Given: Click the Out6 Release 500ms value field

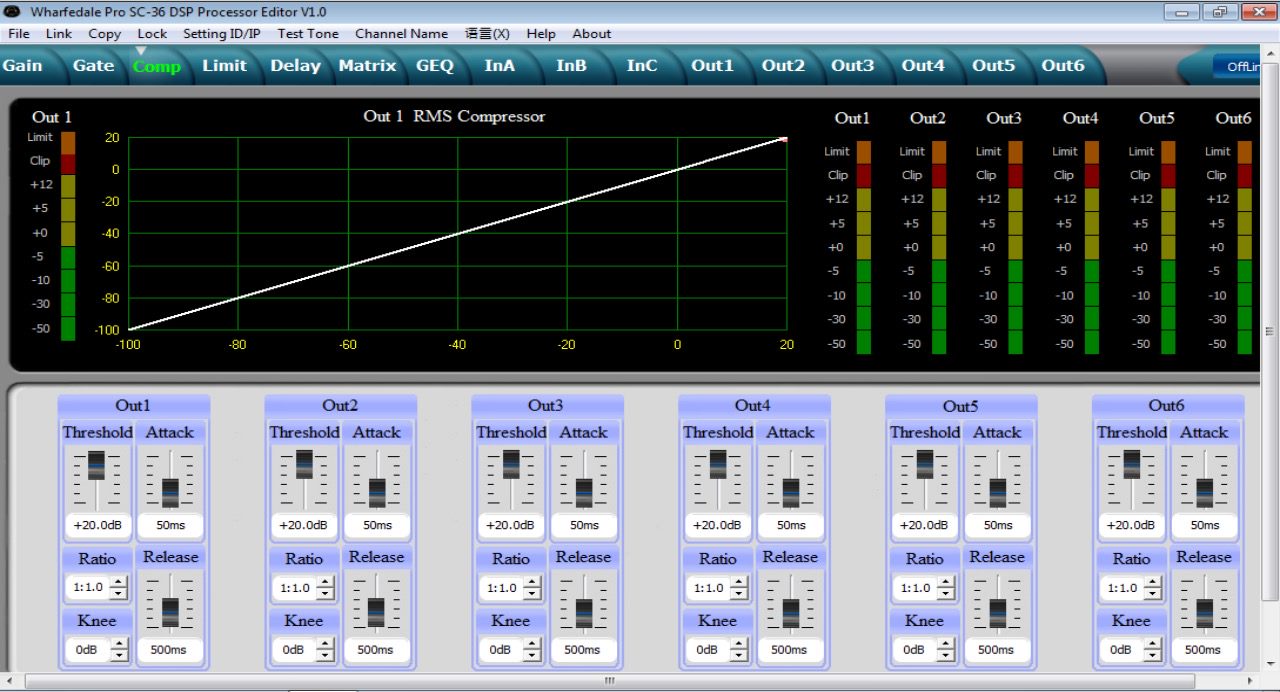Looking at the screenshot, I should coord(1205,649).
